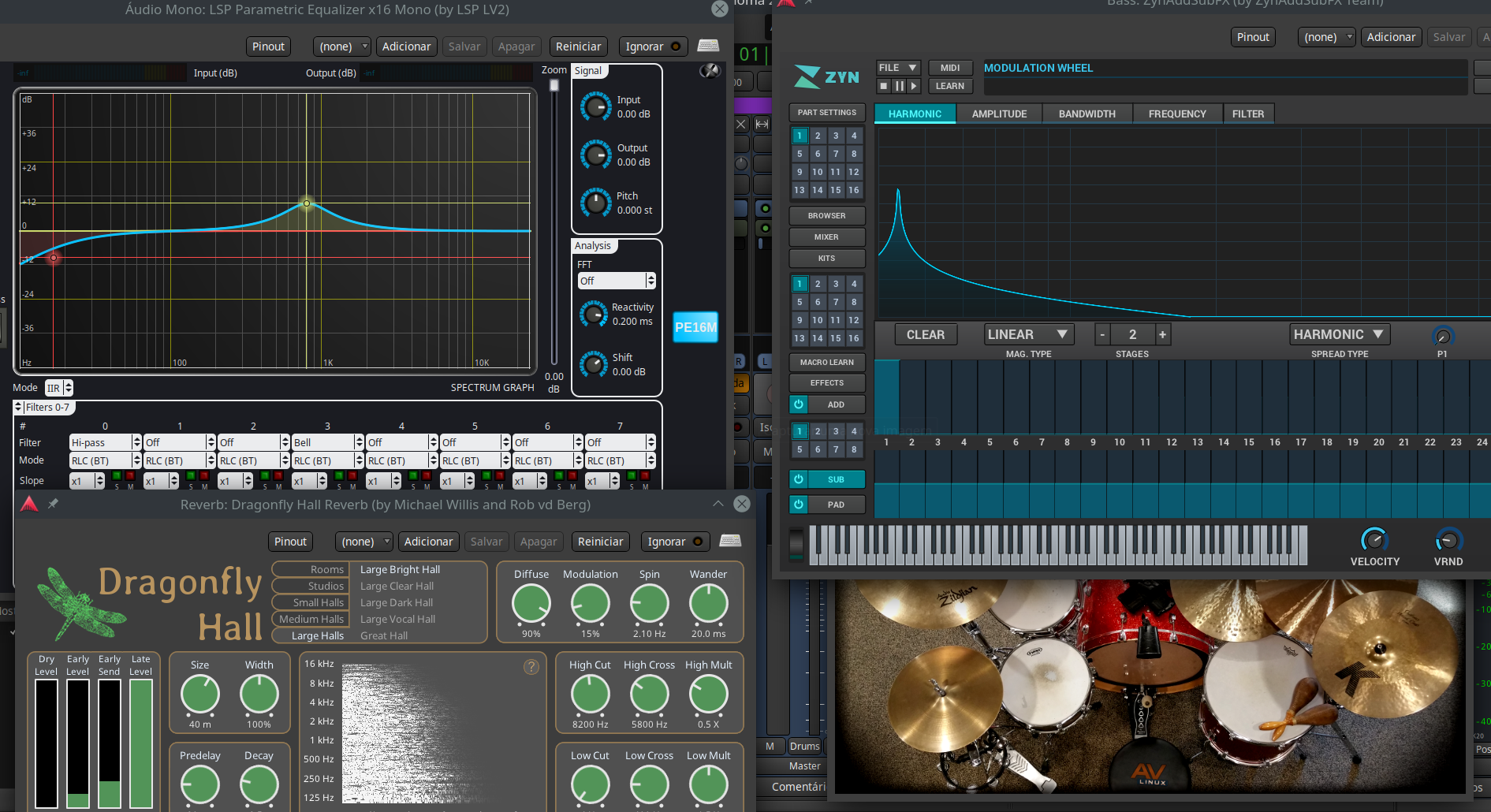Screen dimensions: 1491x812
Task: Select the Large Vocal Hall preset
Action: tap(397, 619)
